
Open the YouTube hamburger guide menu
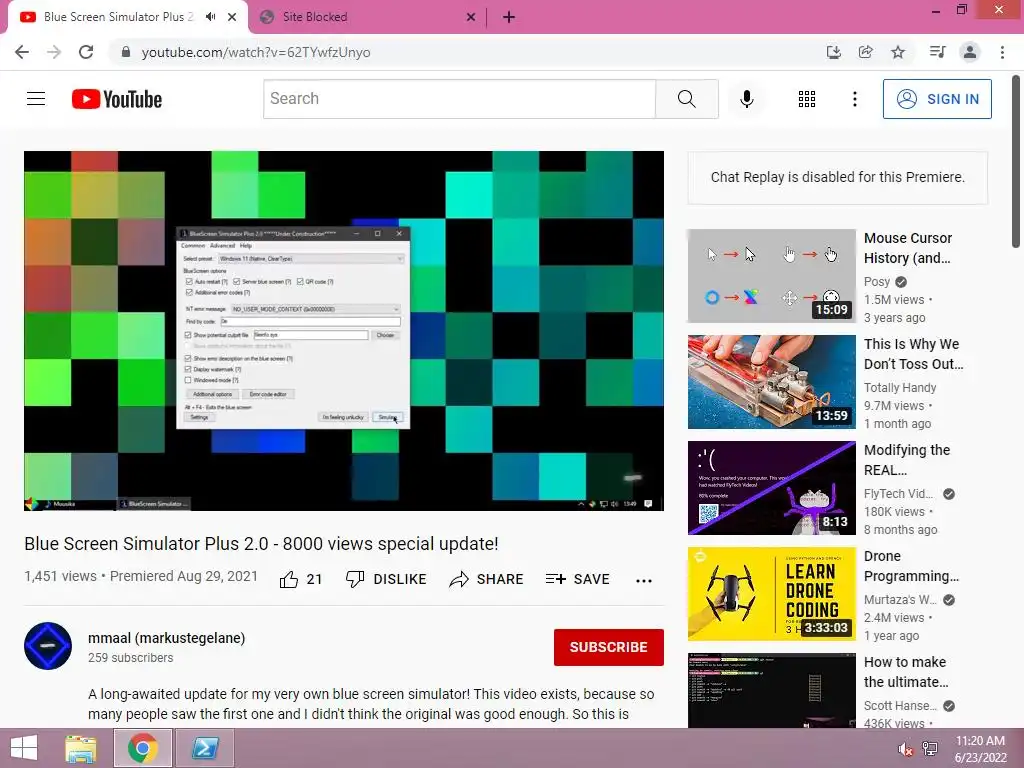pos(36,99)
